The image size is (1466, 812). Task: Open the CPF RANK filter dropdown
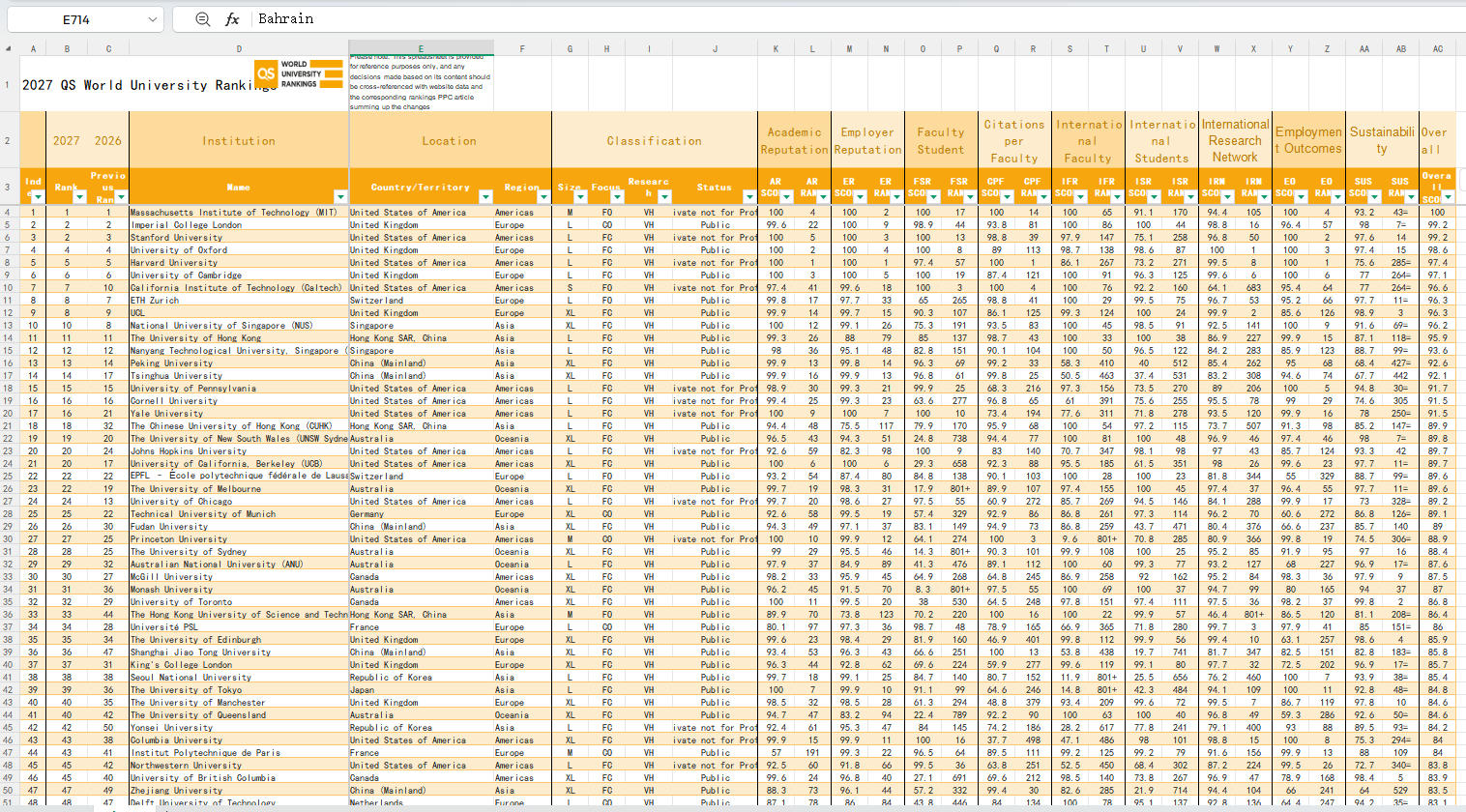click(1043, 197)
